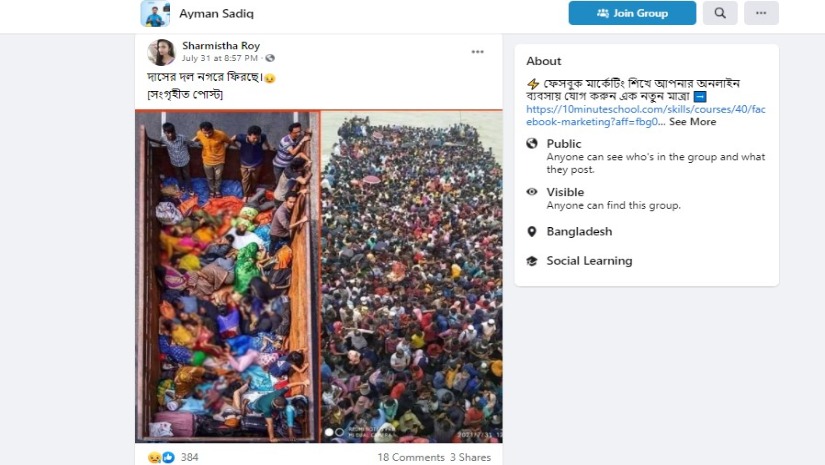The height and width of the screenshot is (465, 825).
Task: Expand About description with See More
Action: click(692, 122)
